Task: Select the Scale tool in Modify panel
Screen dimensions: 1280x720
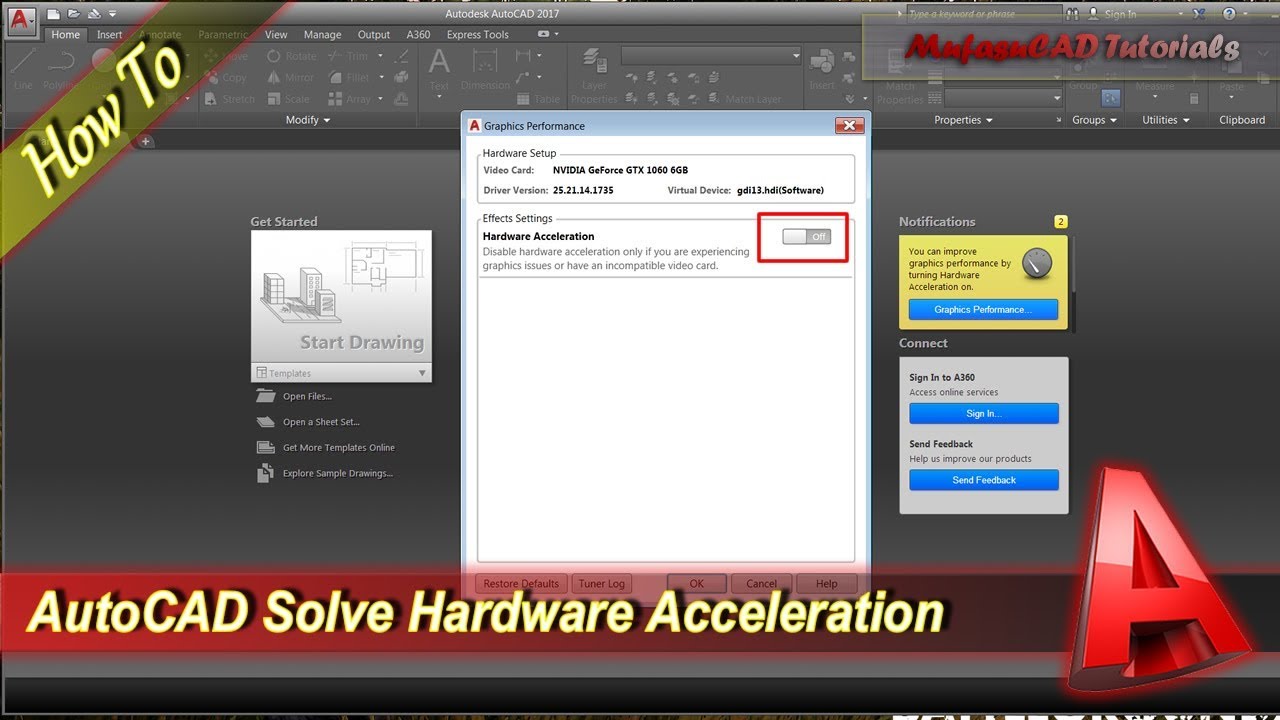Action: [x=288, y=99]
